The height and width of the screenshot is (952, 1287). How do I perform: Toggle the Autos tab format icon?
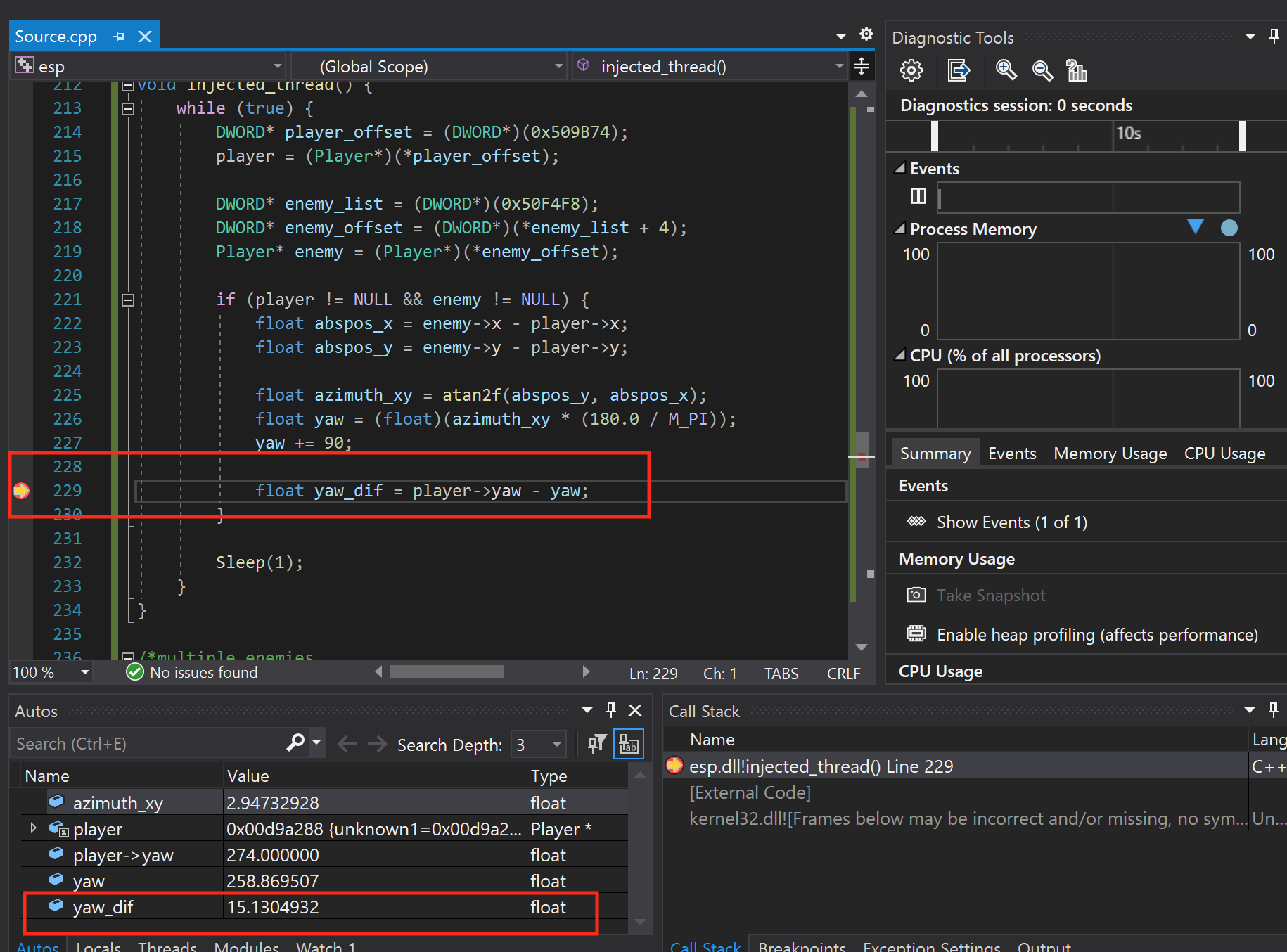point(629,744)
